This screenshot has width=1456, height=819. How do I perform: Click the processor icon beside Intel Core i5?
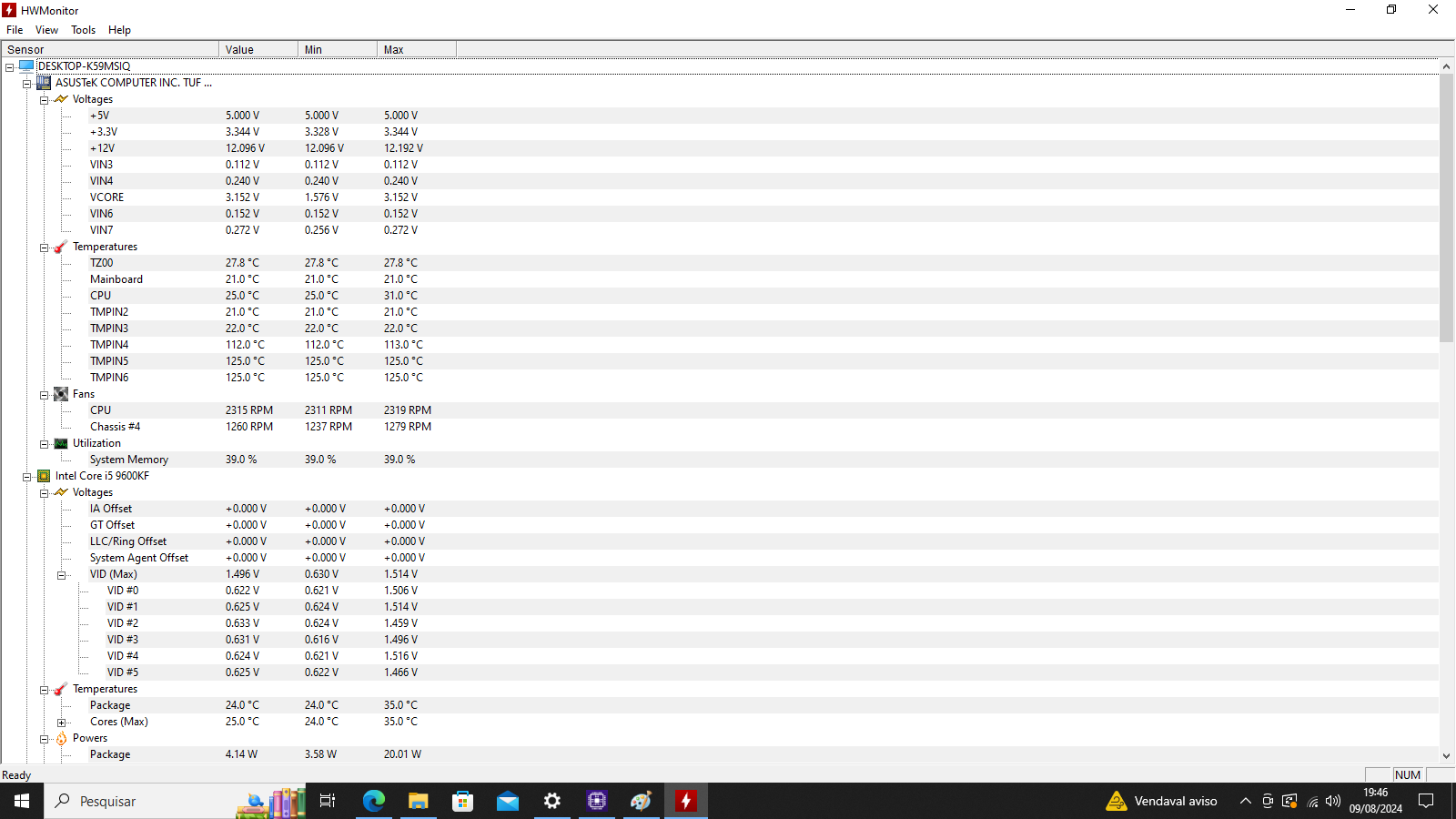click(44, 476)
